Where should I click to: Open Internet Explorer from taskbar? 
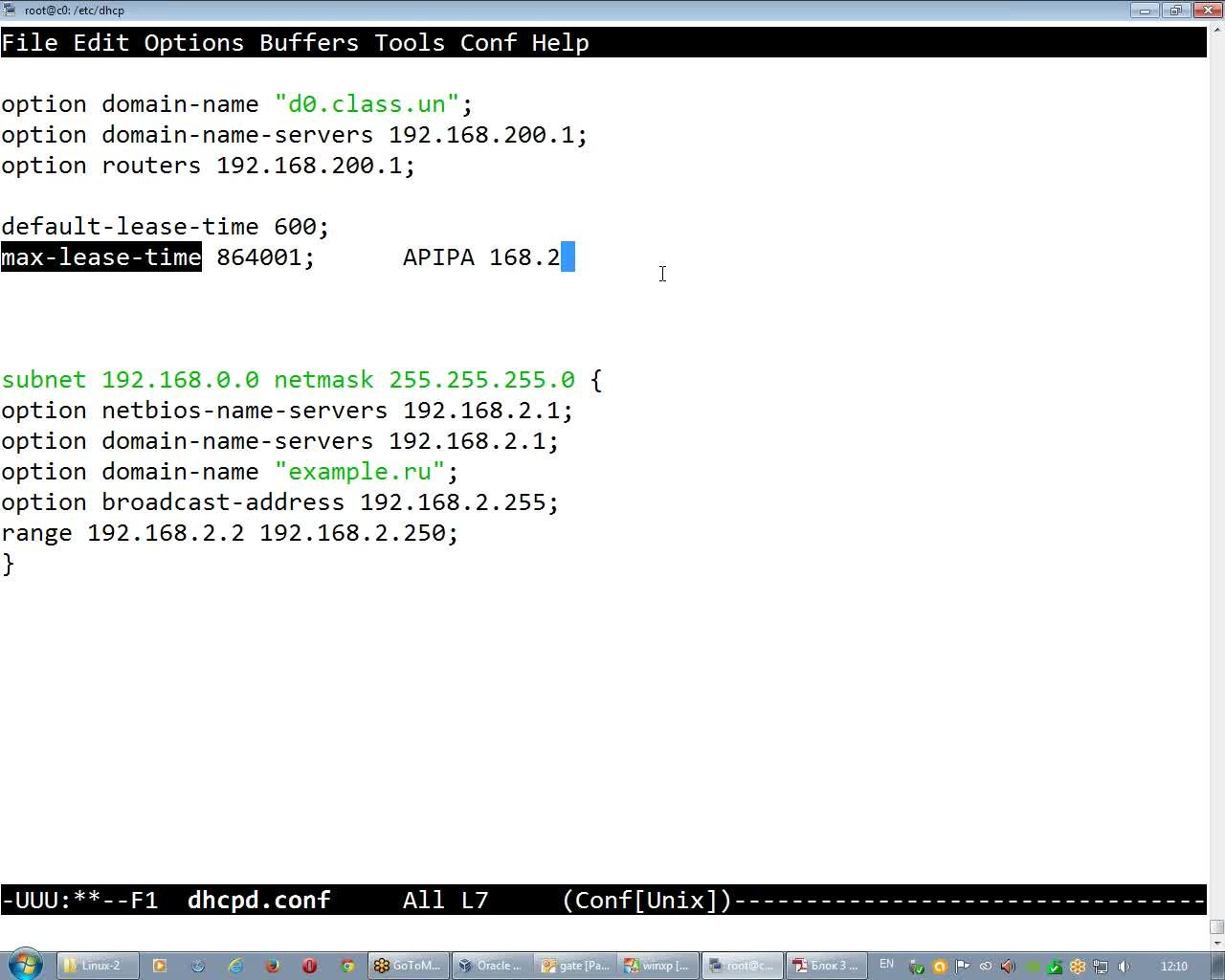235,966
